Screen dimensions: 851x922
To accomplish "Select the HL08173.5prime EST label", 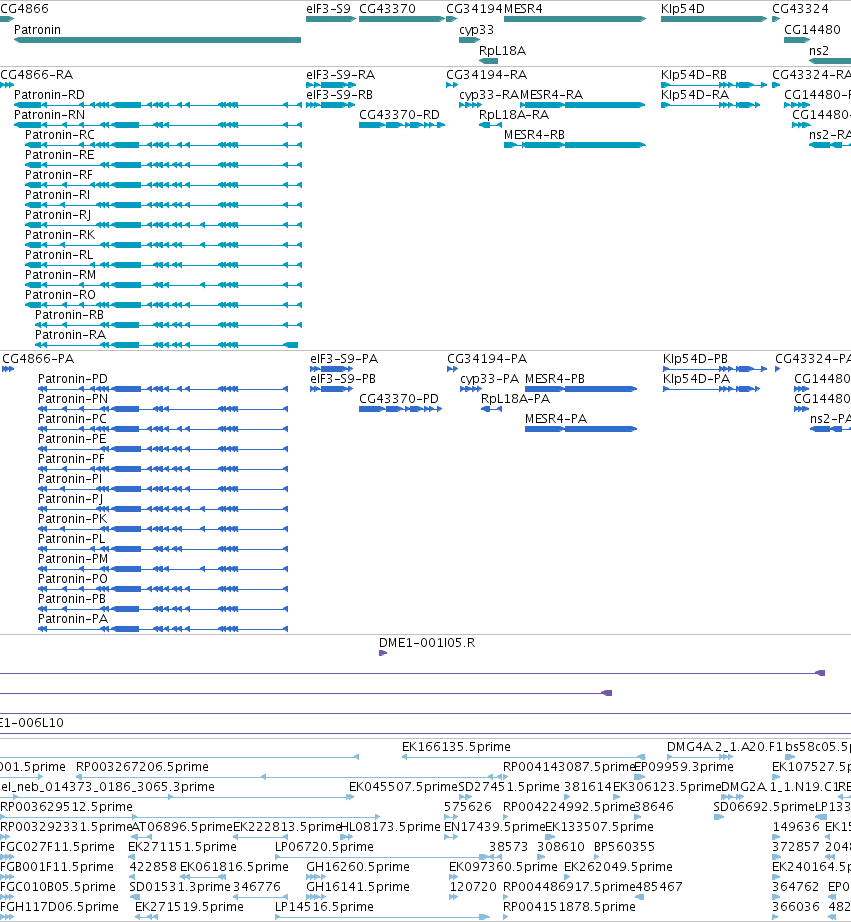I will coord(391,827).
